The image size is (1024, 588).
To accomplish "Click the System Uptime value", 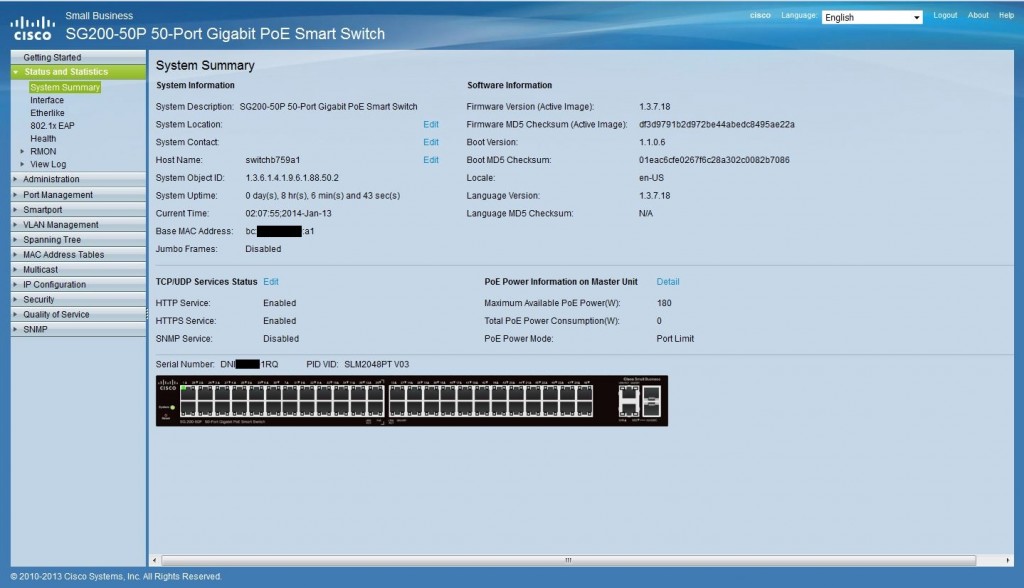I will (323, 195).
